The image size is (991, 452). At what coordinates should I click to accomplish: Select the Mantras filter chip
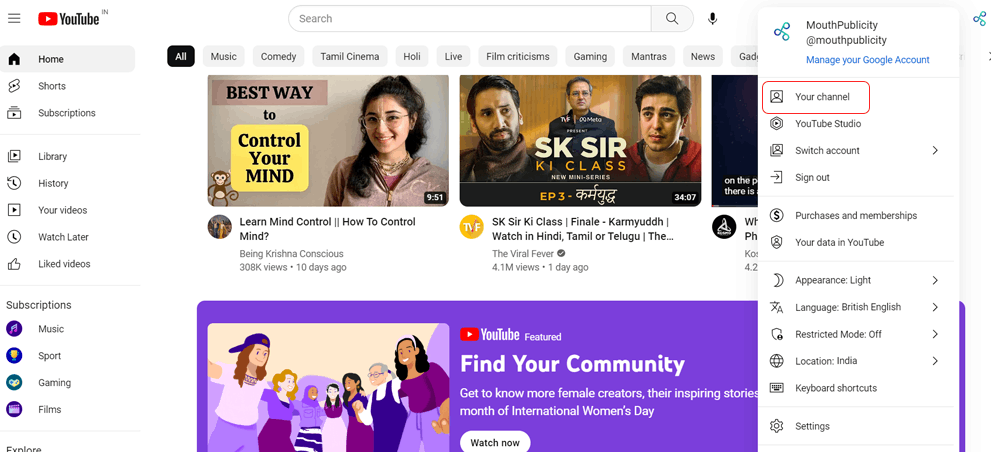coord(649,56)
